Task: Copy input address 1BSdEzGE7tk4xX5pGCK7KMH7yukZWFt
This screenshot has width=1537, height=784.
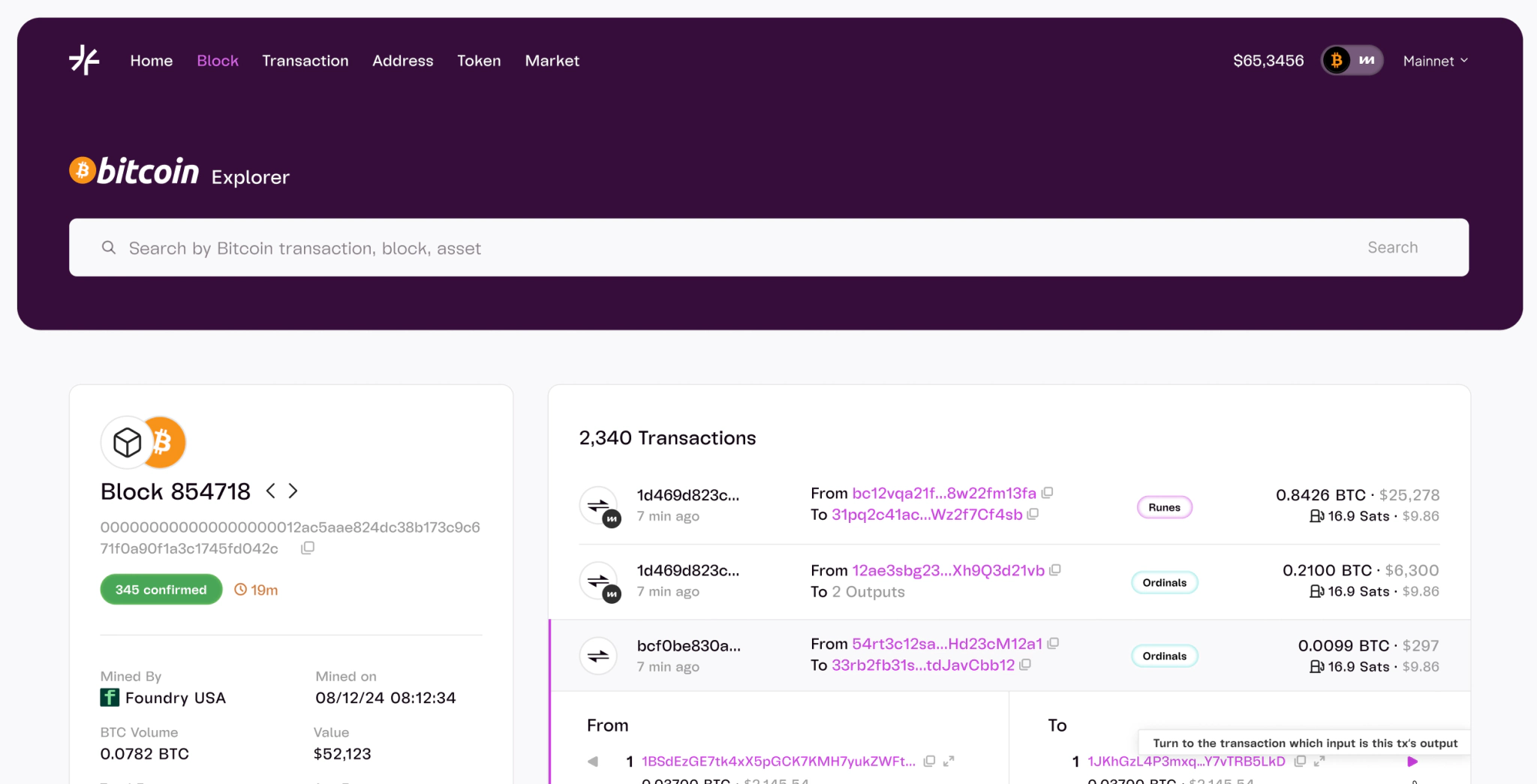Action: pyautogui.click(x=929, y=761)
